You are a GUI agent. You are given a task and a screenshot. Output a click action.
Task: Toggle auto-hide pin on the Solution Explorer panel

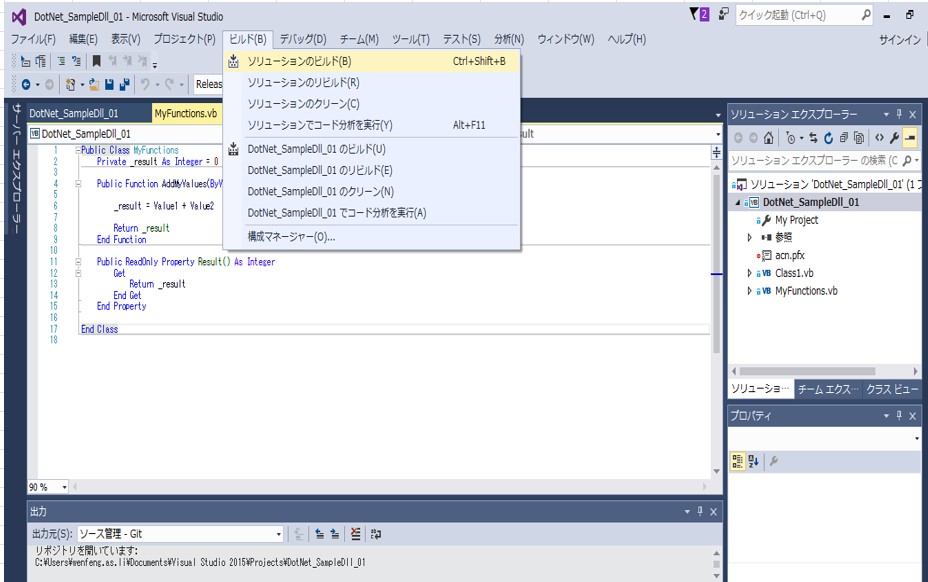[899, 113]
